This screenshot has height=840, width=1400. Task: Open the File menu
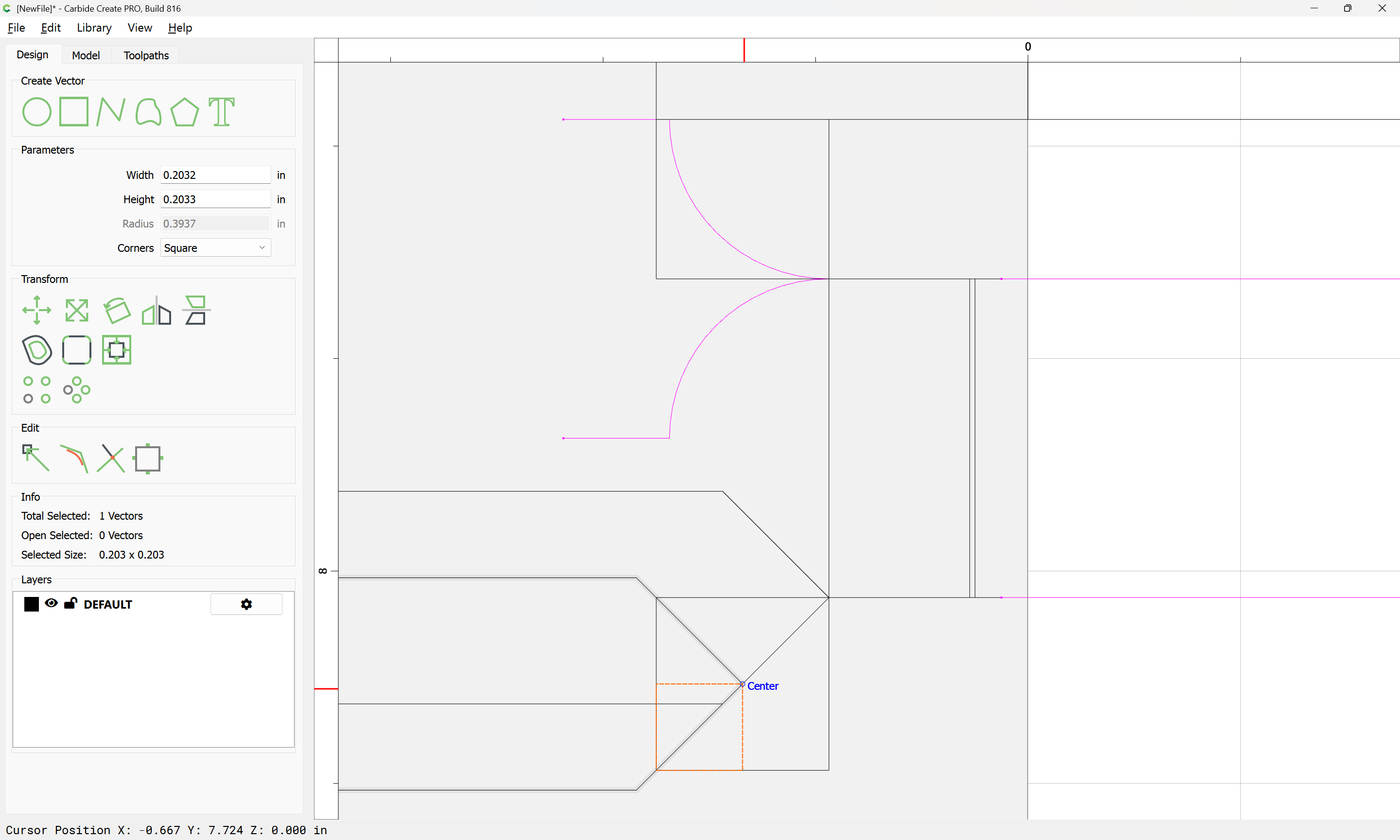17,28
